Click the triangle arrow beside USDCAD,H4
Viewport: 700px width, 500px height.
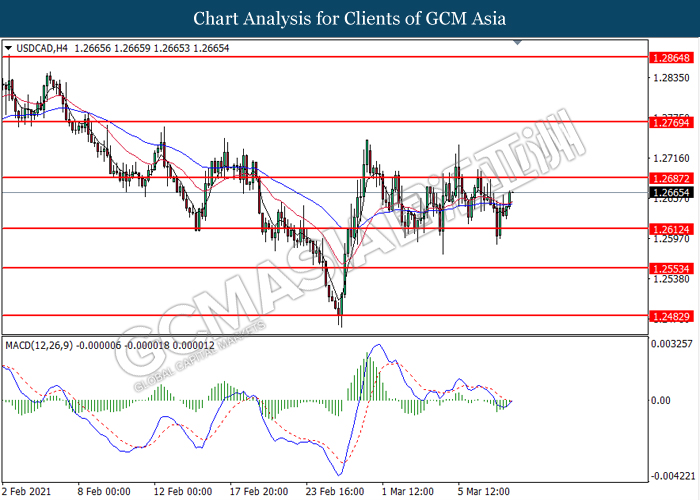coord(9,47)
